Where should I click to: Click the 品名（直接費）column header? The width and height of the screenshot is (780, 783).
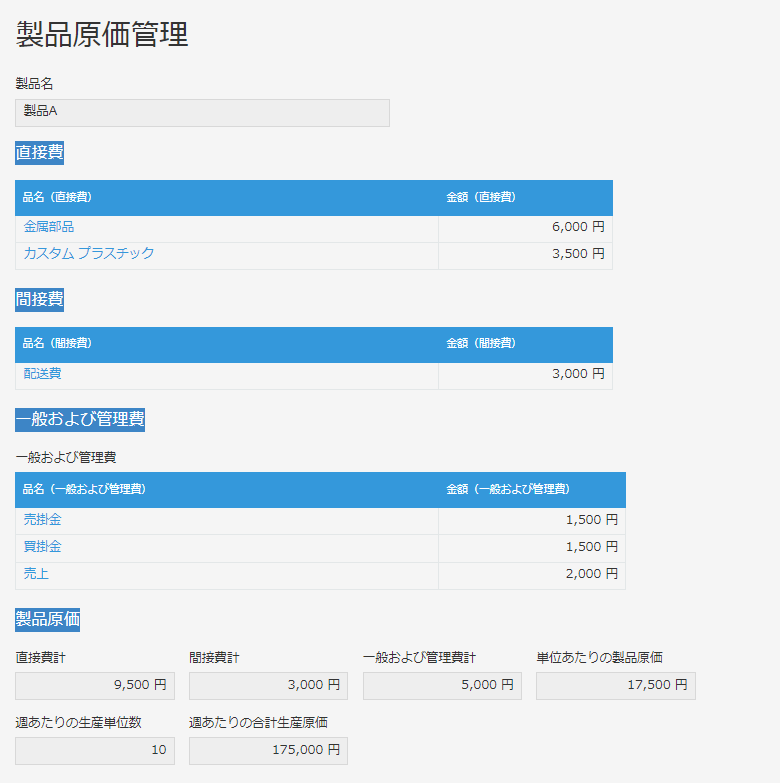[57, 197]
